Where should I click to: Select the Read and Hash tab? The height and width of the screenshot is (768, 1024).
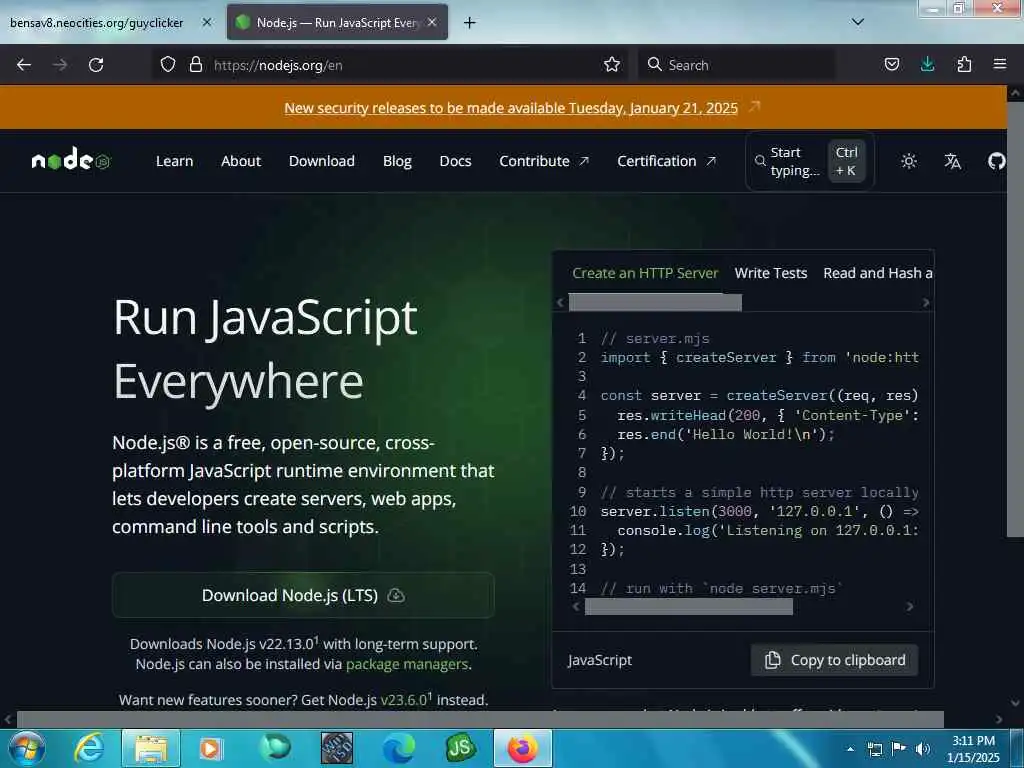[x=877, y=273]
